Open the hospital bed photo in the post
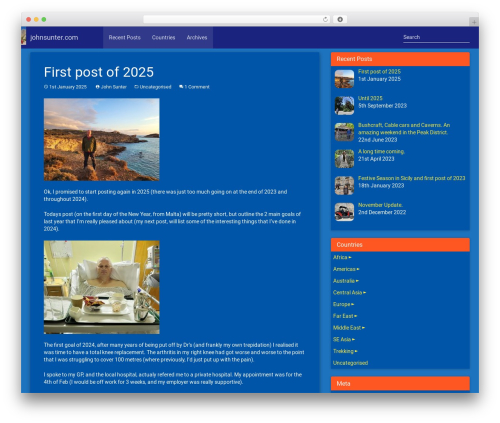The height and width of the screenshot is (423, 500). tap(102, 287)
